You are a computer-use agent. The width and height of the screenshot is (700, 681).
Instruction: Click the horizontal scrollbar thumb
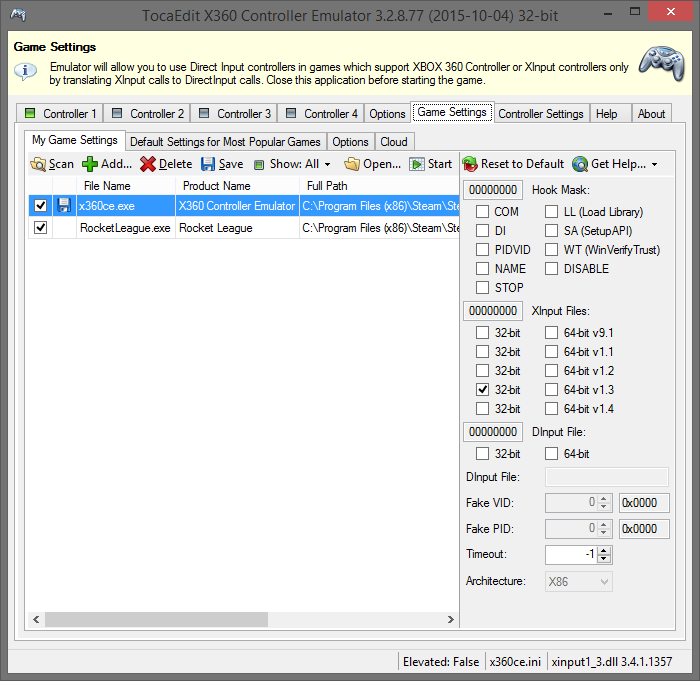tap(156, 619)
